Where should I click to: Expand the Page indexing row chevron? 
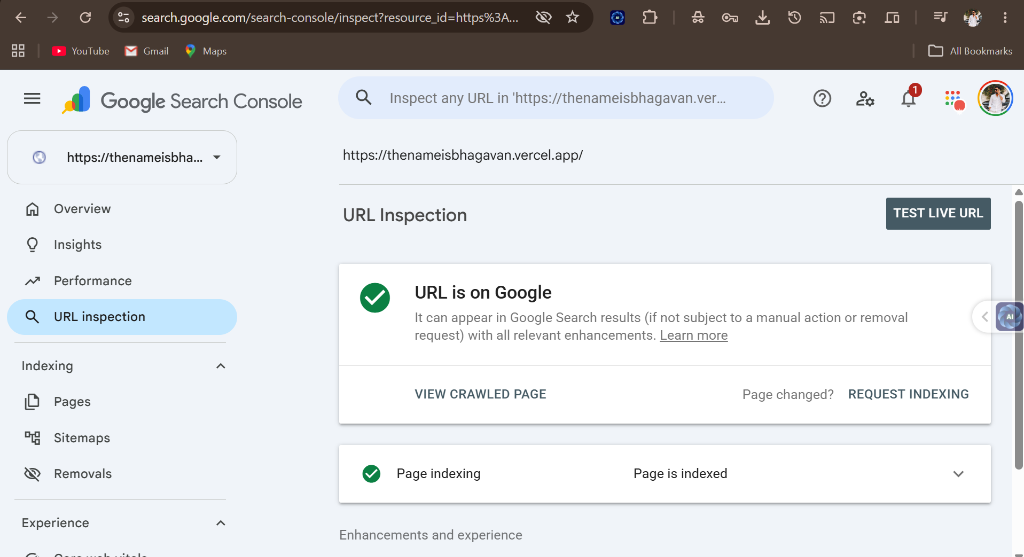pyautogui.click(x=958, y=474)
